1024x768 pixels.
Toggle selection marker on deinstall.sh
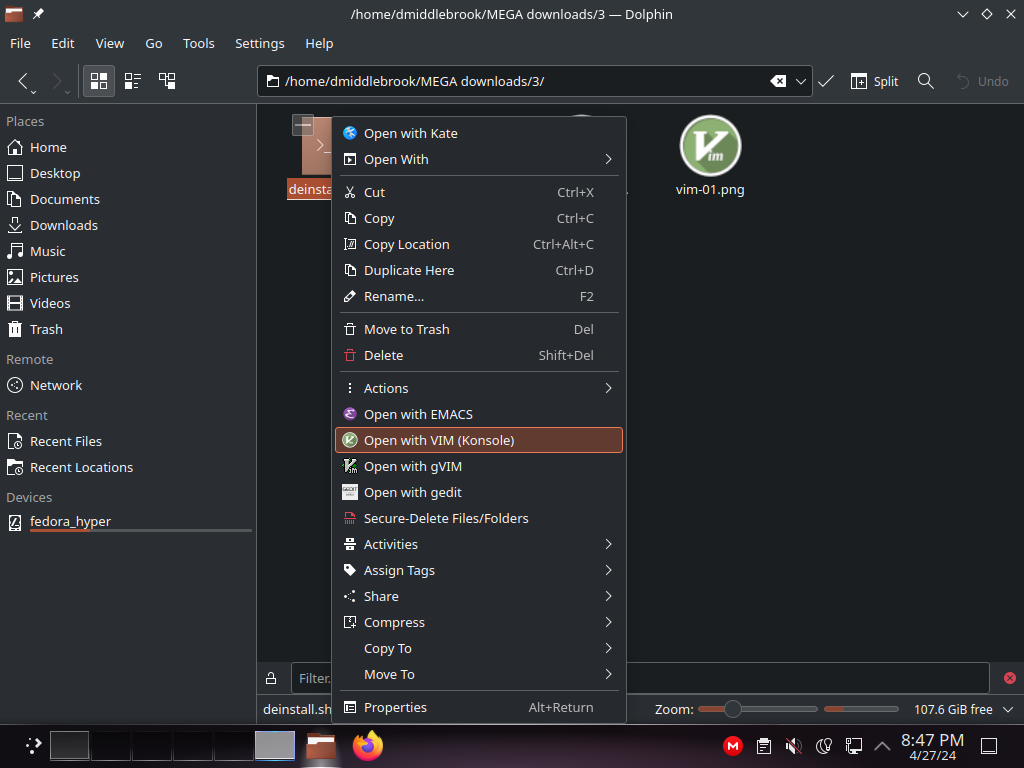pyautogui.click(x=303, y=125)
